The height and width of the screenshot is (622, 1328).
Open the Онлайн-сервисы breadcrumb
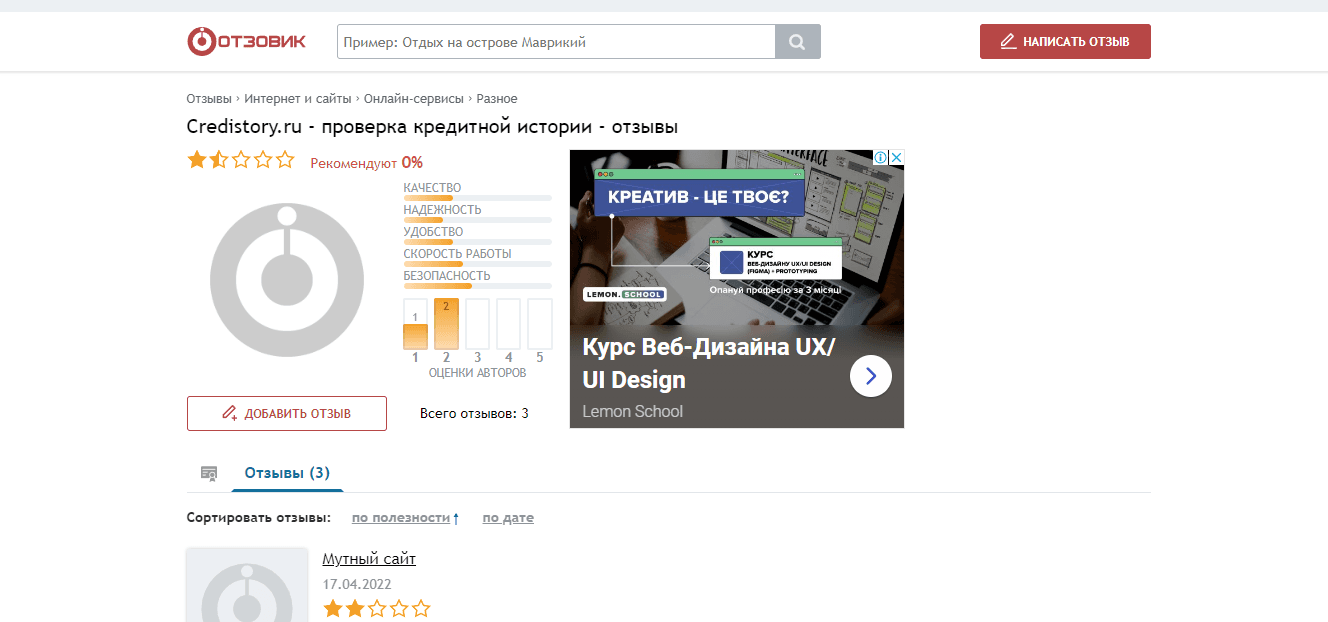click(x=413, y=99)
